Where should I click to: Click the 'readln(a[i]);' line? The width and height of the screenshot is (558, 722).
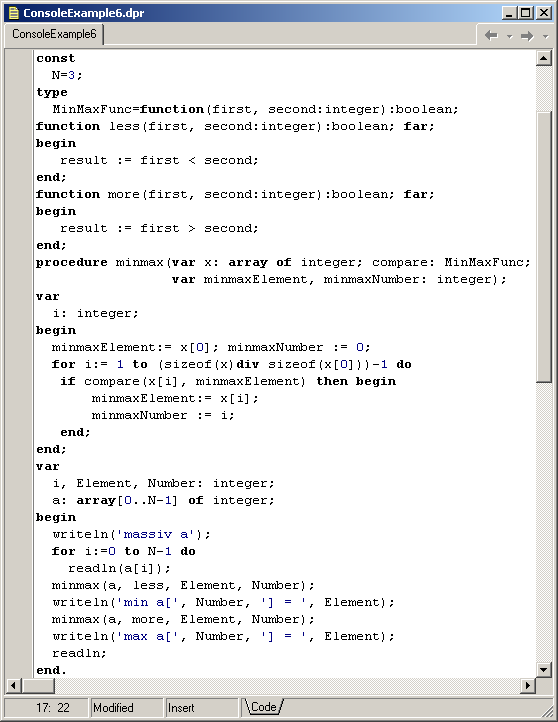[119, 569]
